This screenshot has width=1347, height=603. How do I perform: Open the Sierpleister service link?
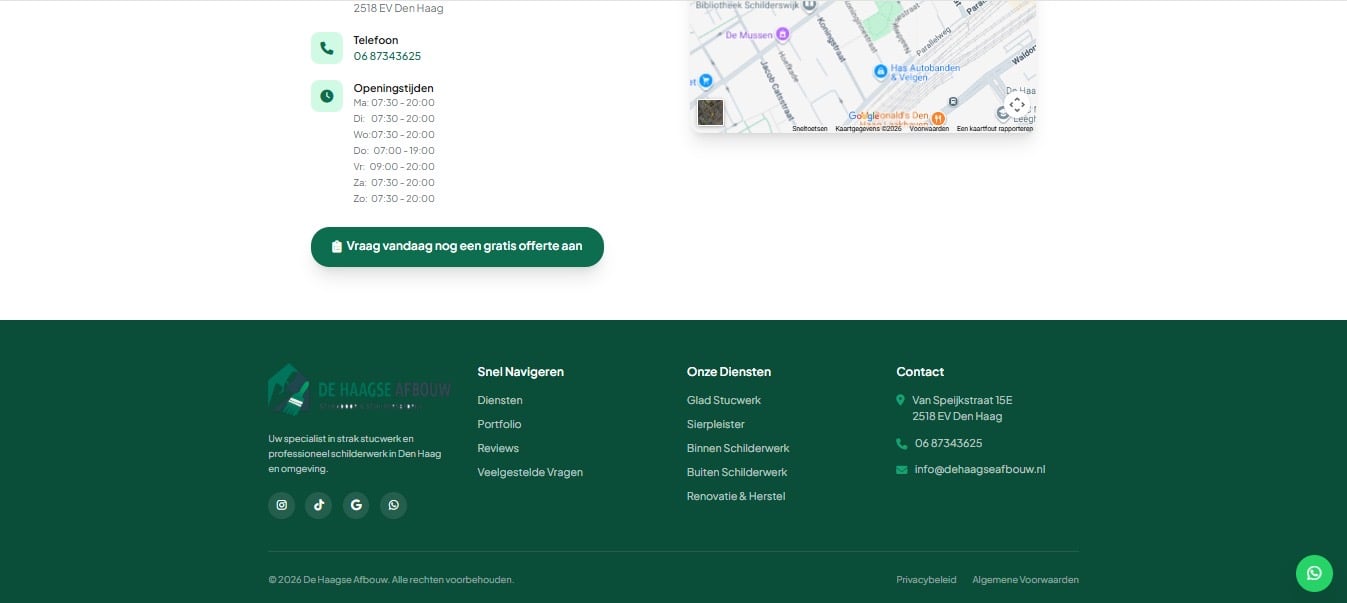click(716, 424)
